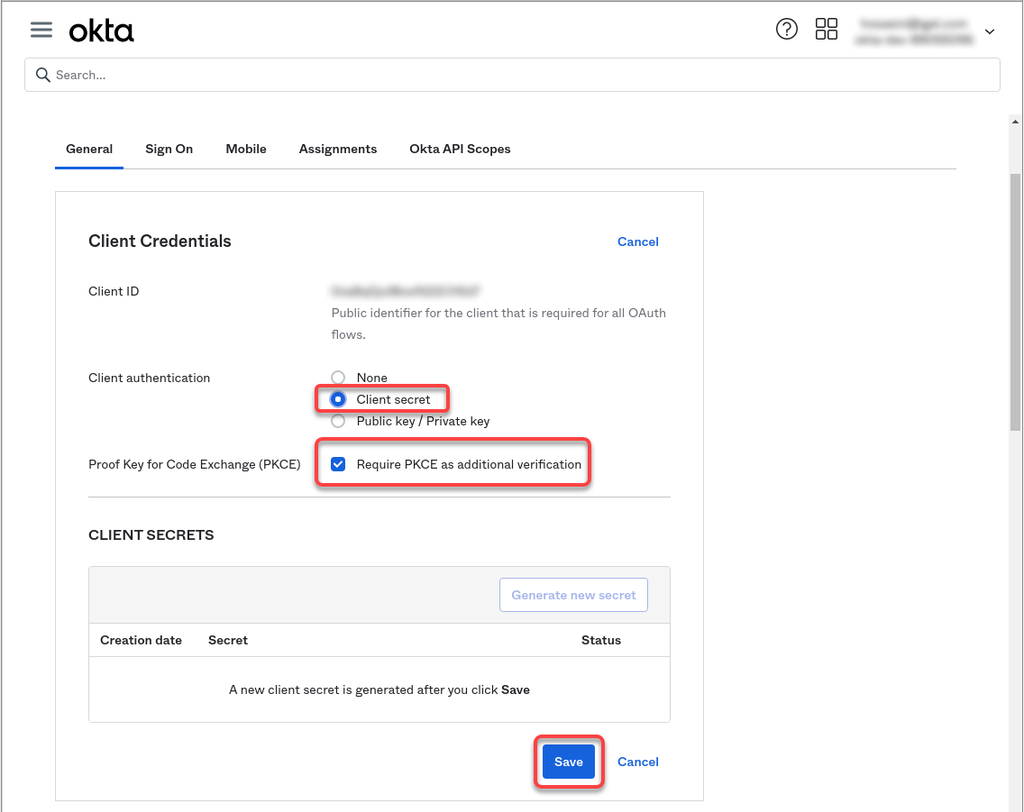Open the Mobile tab
The image size is (1024, 812).
246,149
